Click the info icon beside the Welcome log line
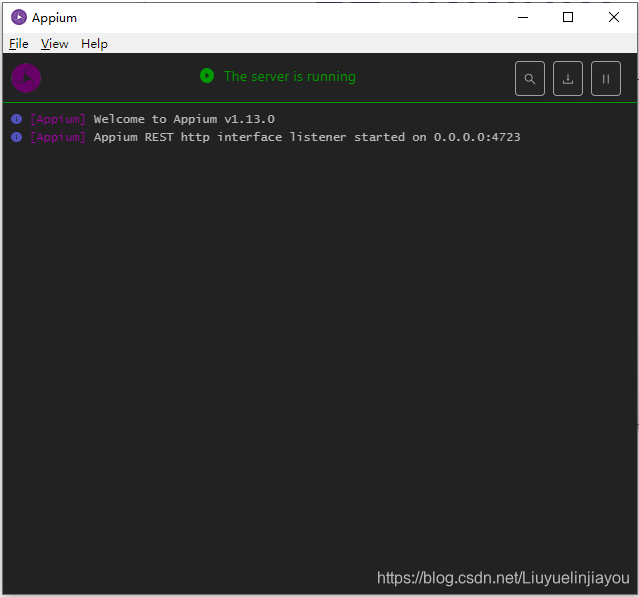 16,119
